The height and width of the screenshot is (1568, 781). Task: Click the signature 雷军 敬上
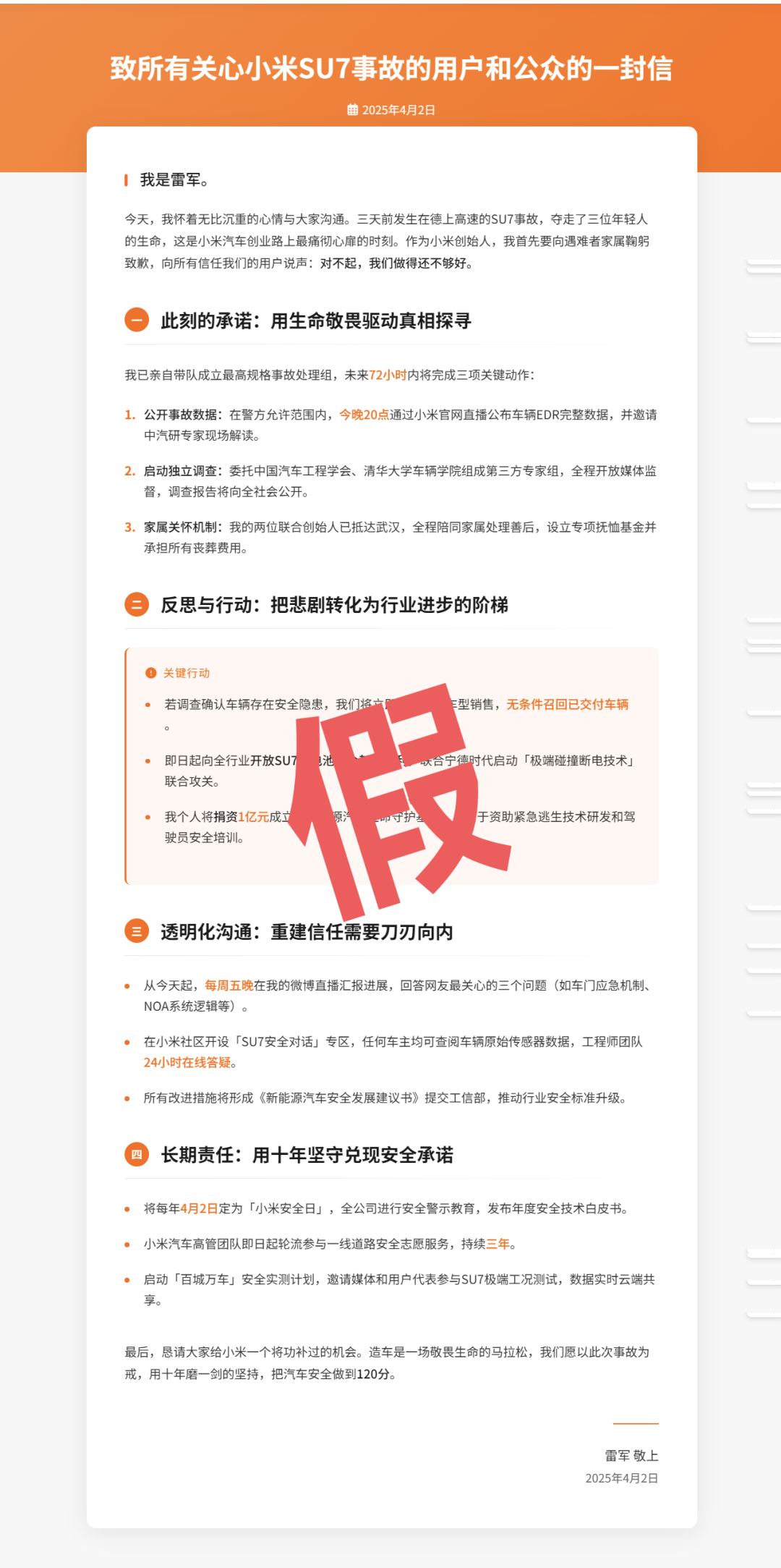tap(631, 1456)
